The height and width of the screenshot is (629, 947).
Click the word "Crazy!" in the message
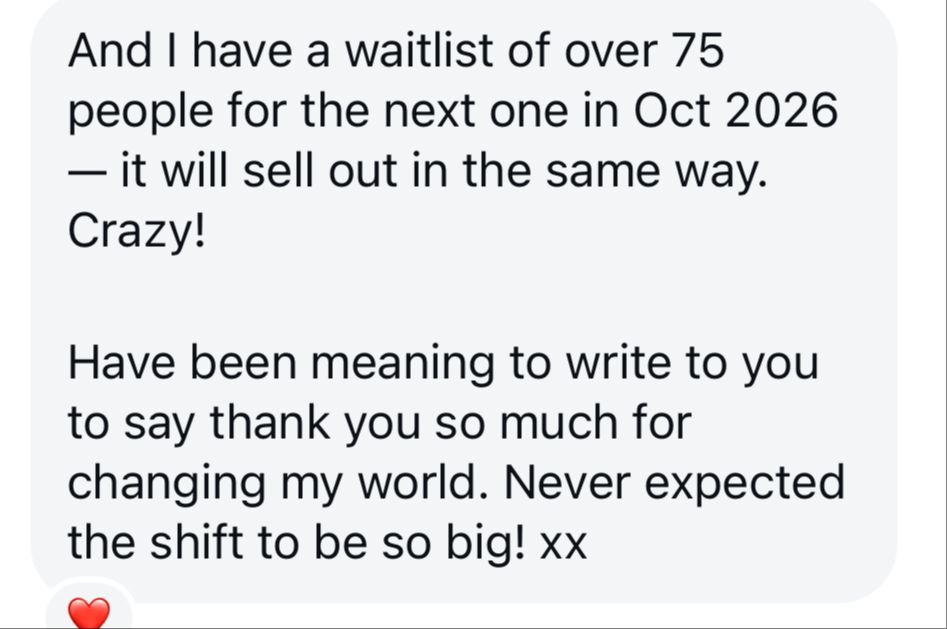[x=137, y=232]
